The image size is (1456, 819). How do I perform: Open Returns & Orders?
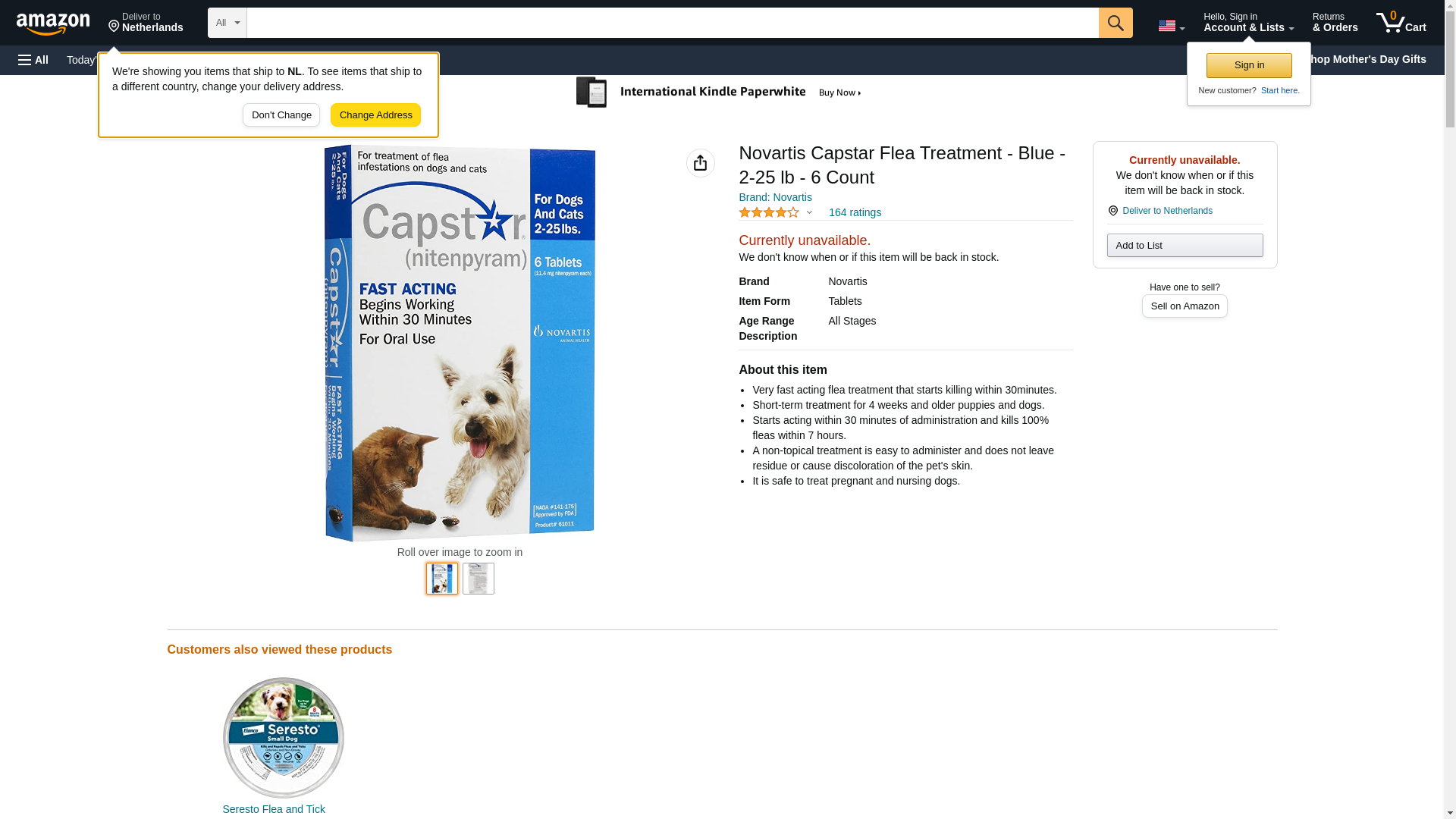pos(1335,22)
